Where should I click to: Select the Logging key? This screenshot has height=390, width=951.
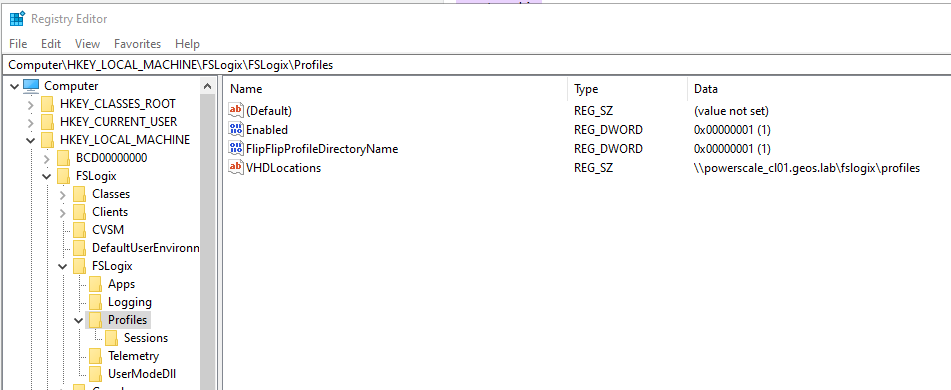(130, 302)
